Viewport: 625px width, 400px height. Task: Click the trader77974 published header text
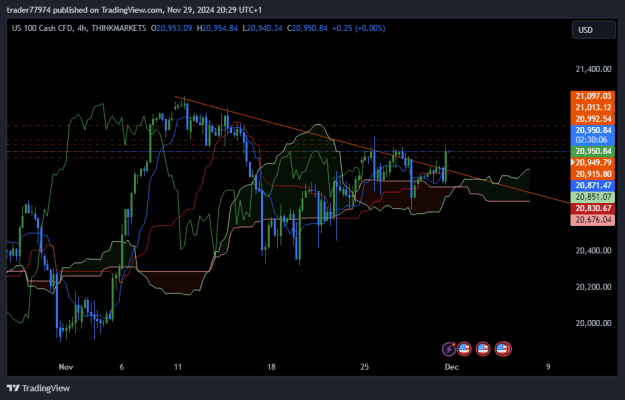point(134,10)
